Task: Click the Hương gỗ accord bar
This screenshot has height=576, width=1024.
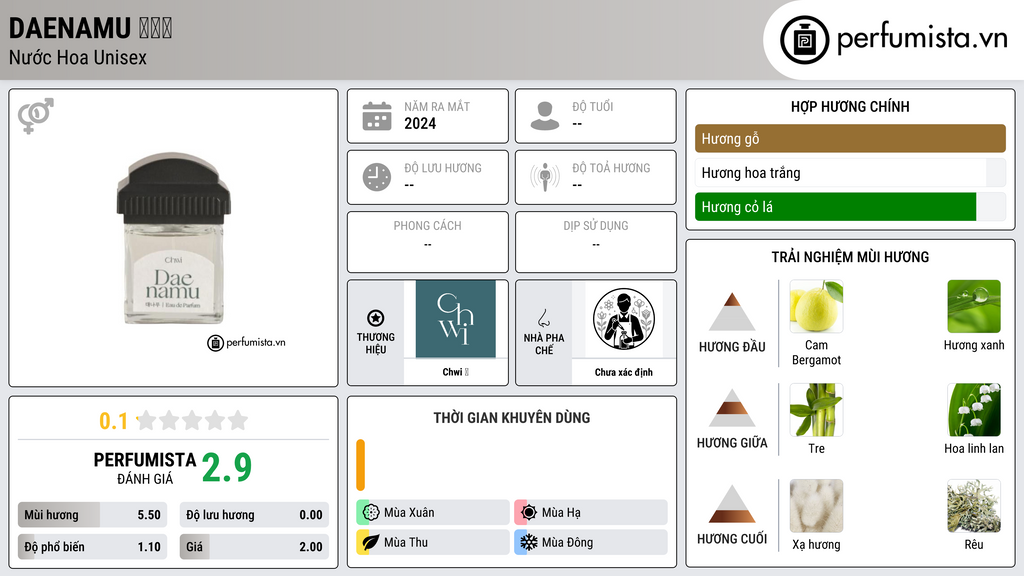Action: [x=850, y=138]
